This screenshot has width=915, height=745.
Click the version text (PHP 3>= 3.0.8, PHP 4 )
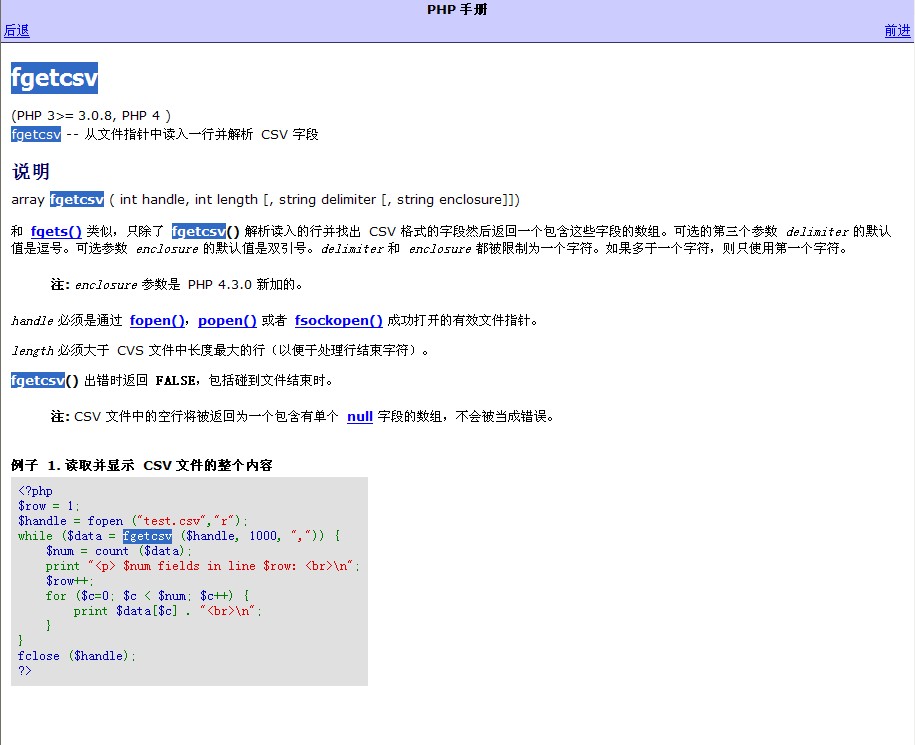click(x=91, y=116)
